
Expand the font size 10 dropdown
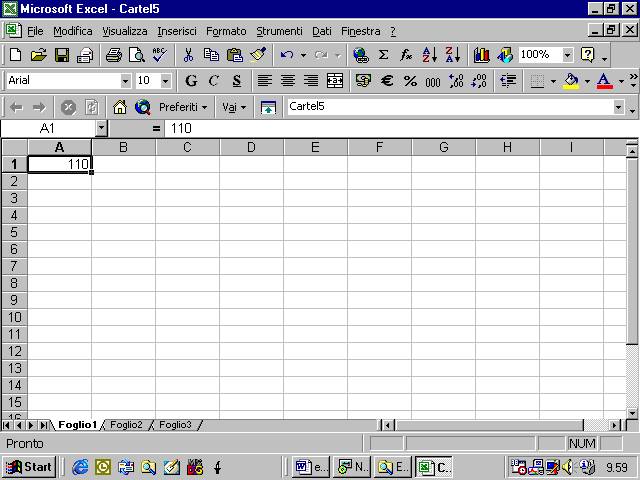pos(165,81)
